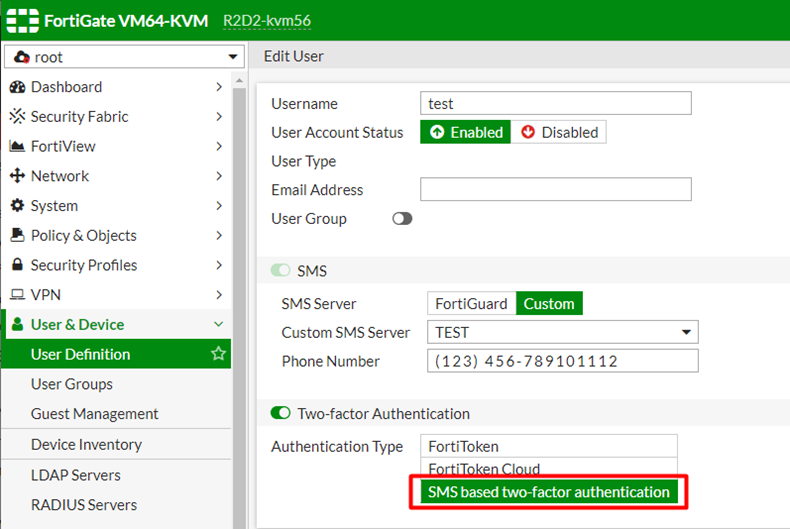Image resolution: width=790 pixels, height=529 pixels.
Task: Set User Account Status to Disabled
Action: point(559,132)
